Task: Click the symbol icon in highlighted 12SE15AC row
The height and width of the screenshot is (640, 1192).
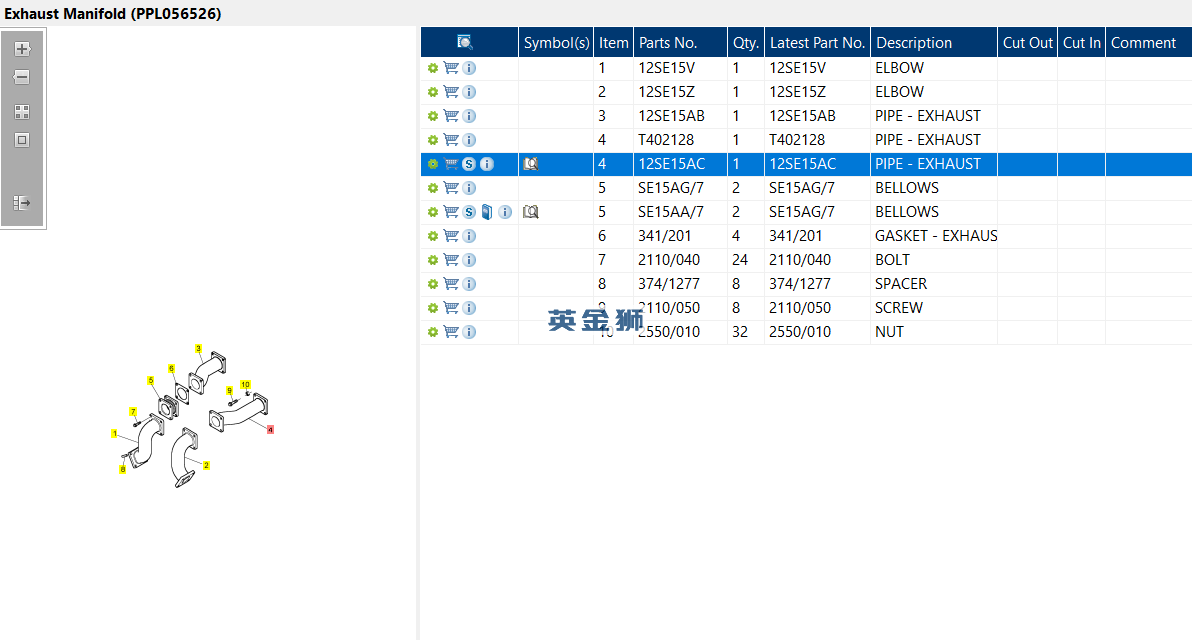Action: (x=531, y=164)
